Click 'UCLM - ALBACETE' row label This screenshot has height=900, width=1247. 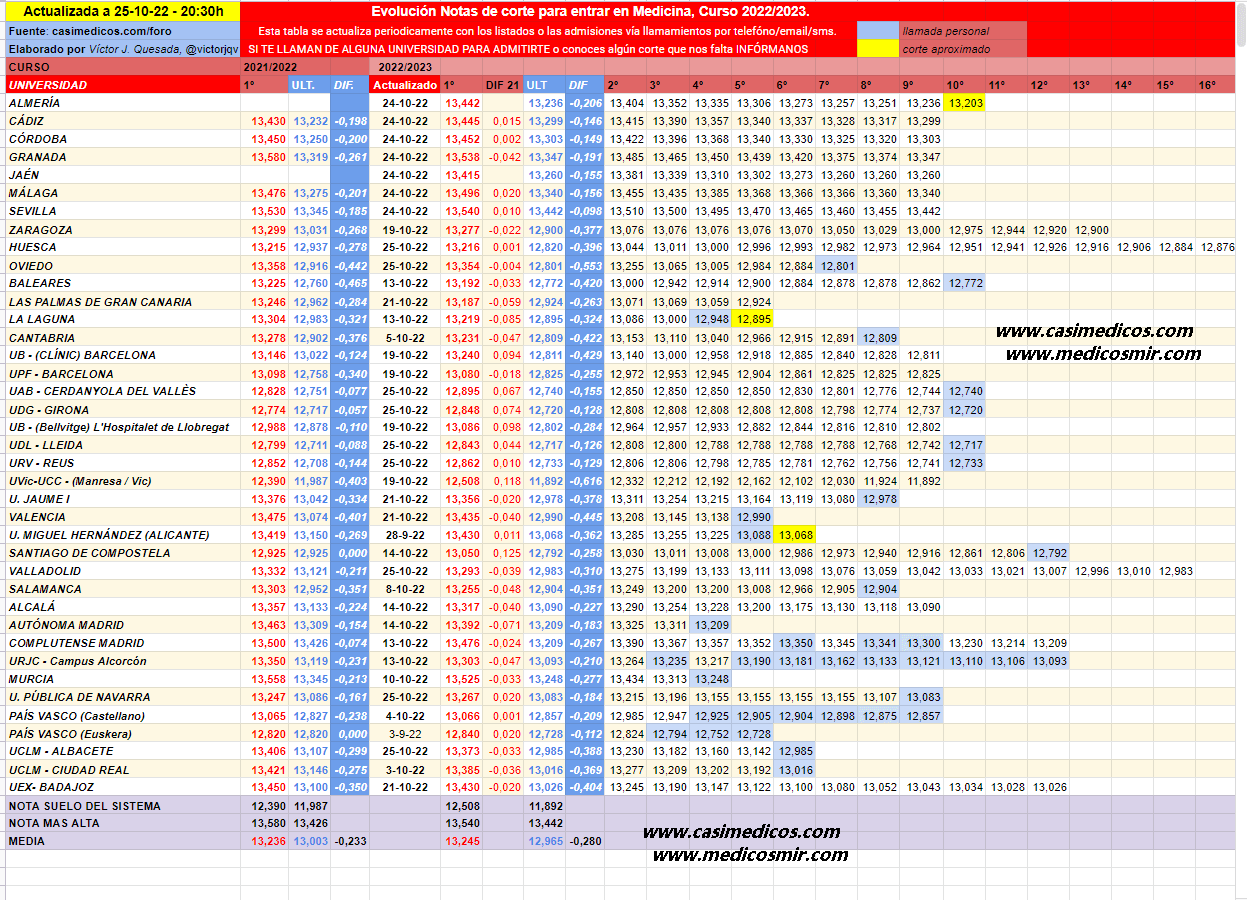61,751
